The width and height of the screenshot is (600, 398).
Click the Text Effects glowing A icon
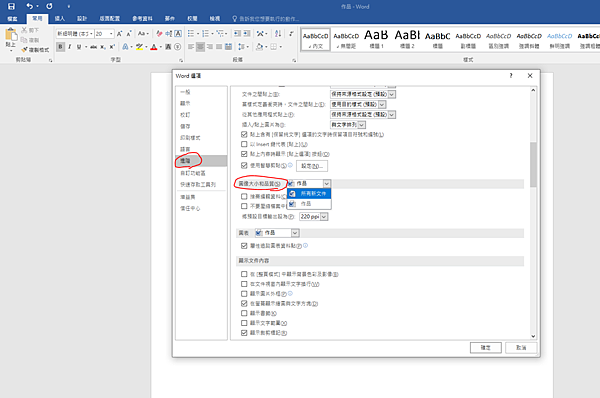coord(125,47)
